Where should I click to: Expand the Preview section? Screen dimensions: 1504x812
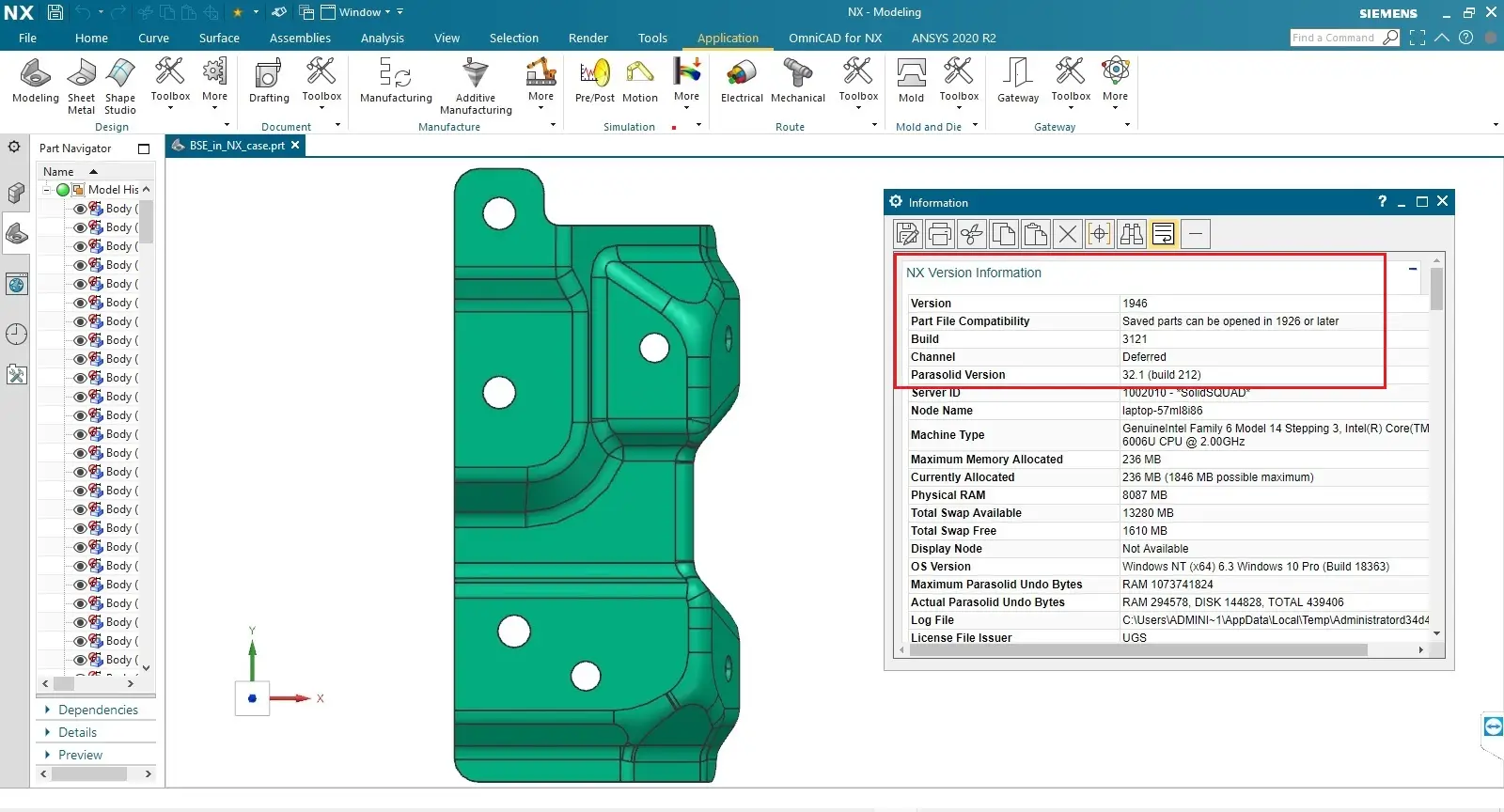point(79,755)
